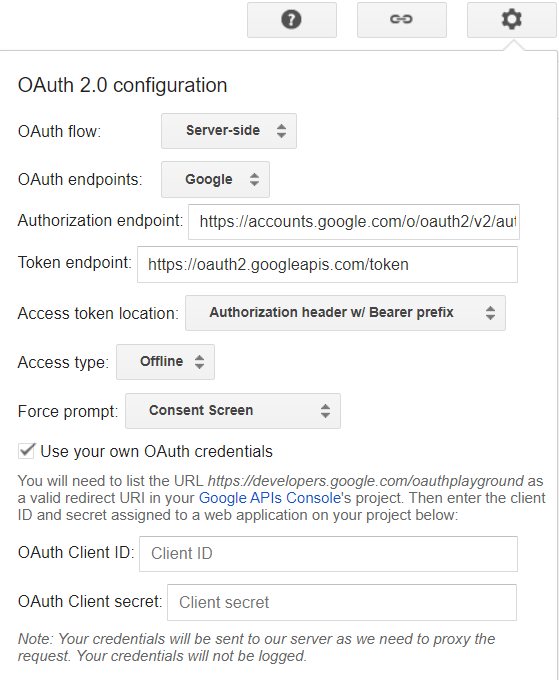Focus the Token endpoint text field
Screen dimensions: 559x680
(327, 265)
